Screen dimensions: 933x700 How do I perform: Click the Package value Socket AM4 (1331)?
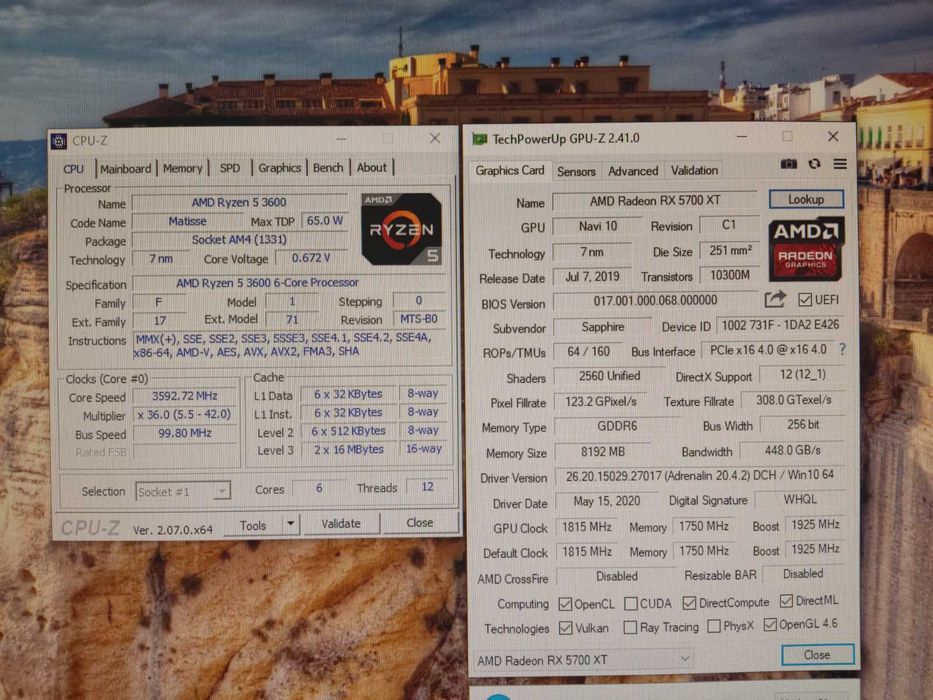tap(239, 240)
